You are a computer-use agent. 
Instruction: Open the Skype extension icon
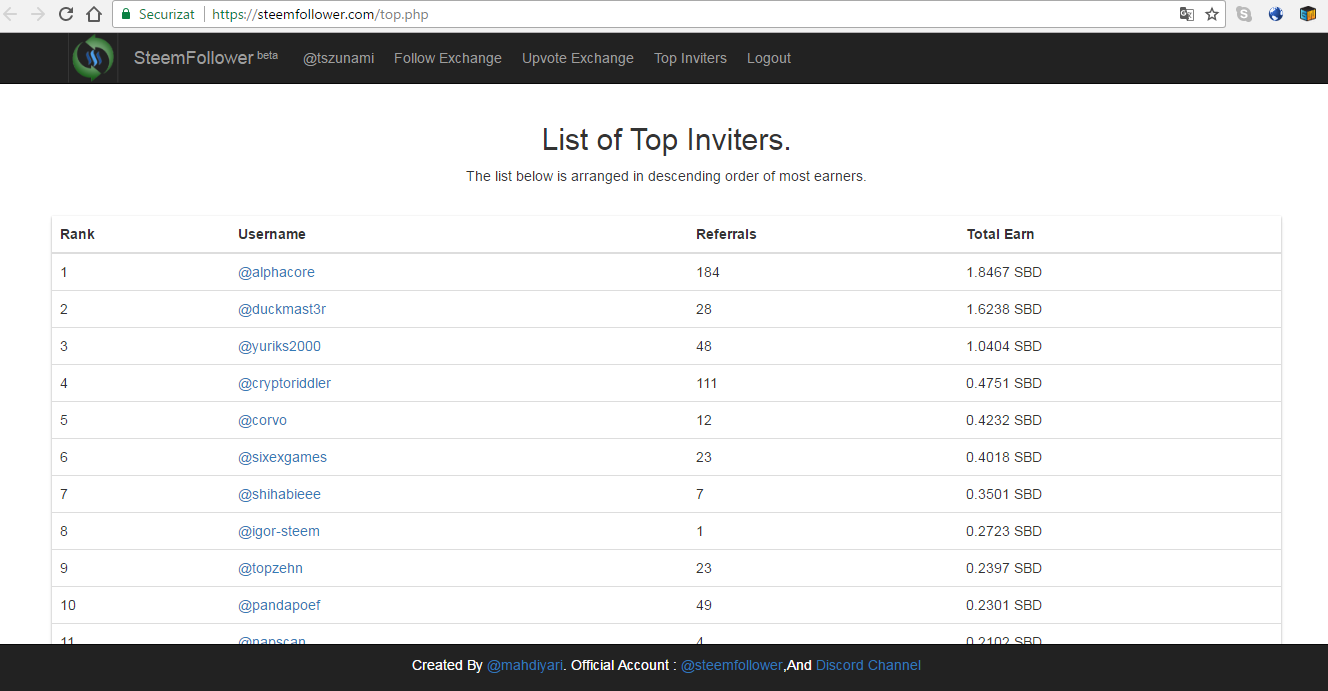1244,14
